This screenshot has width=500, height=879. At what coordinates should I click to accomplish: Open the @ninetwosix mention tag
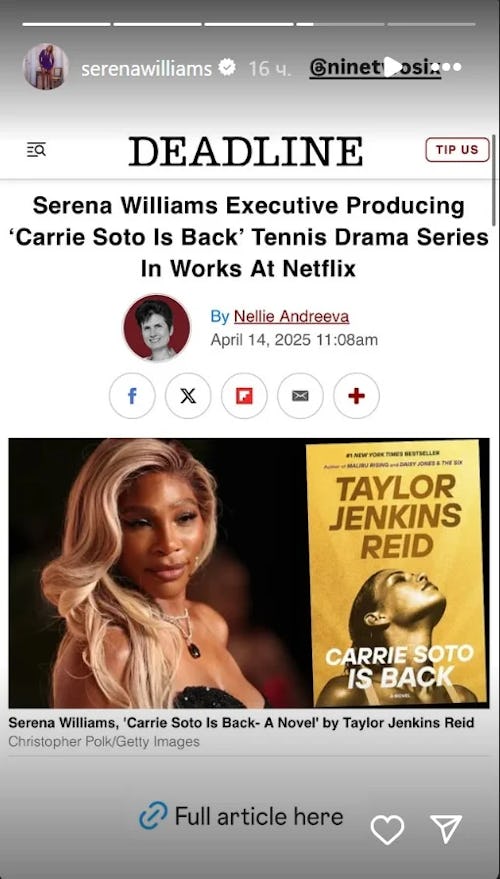[375, 68]
